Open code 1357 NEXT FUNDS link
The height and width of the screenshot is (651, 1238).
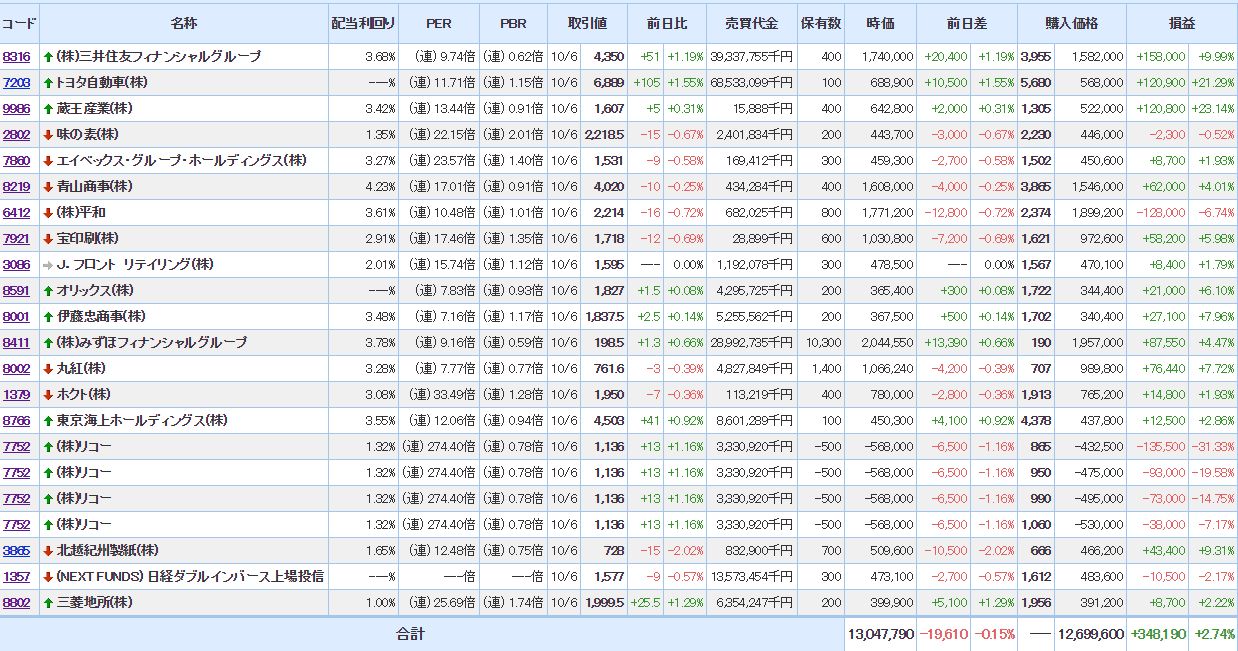[x=16, y=576]
